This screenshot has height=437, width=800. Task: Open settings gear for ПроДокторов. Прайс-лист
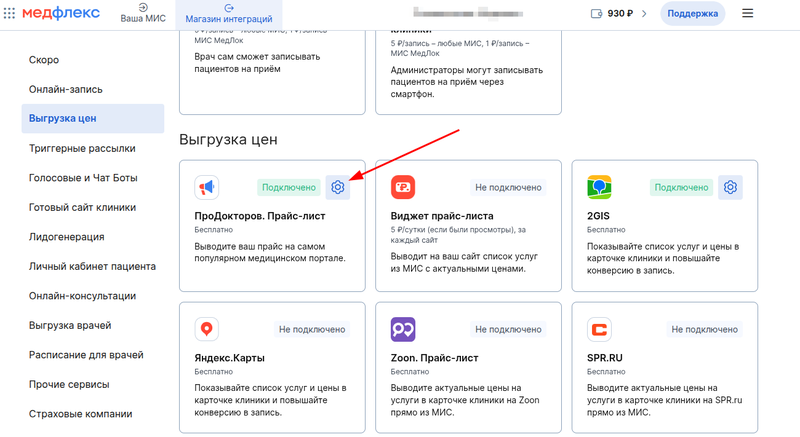tap(338, 187)
